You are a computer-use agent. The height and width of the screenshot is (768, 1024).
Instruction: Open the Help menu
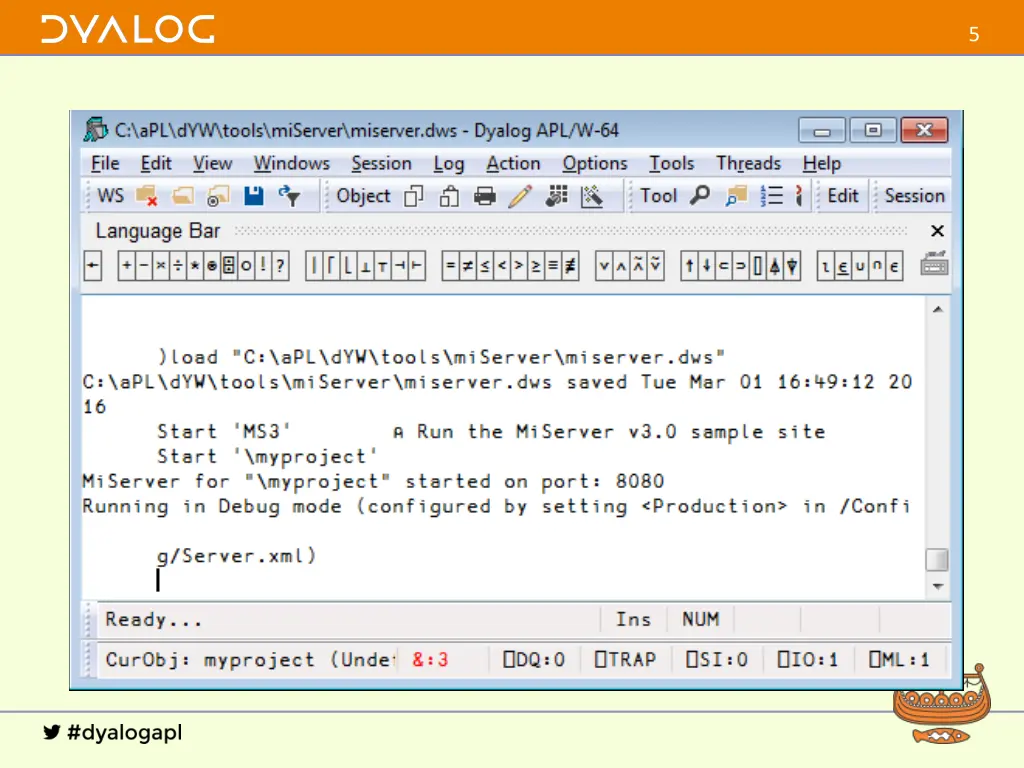(822, 163)
